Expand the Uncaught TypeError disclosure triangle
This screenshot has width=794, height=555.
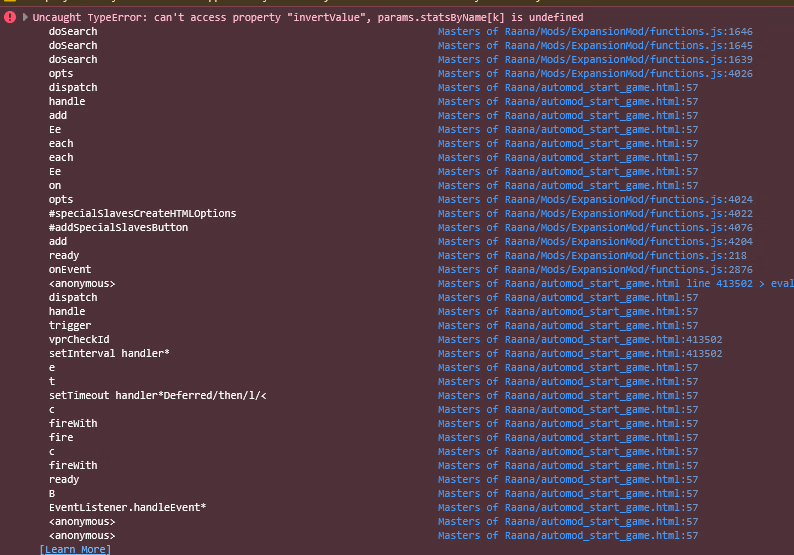point(25,17)
